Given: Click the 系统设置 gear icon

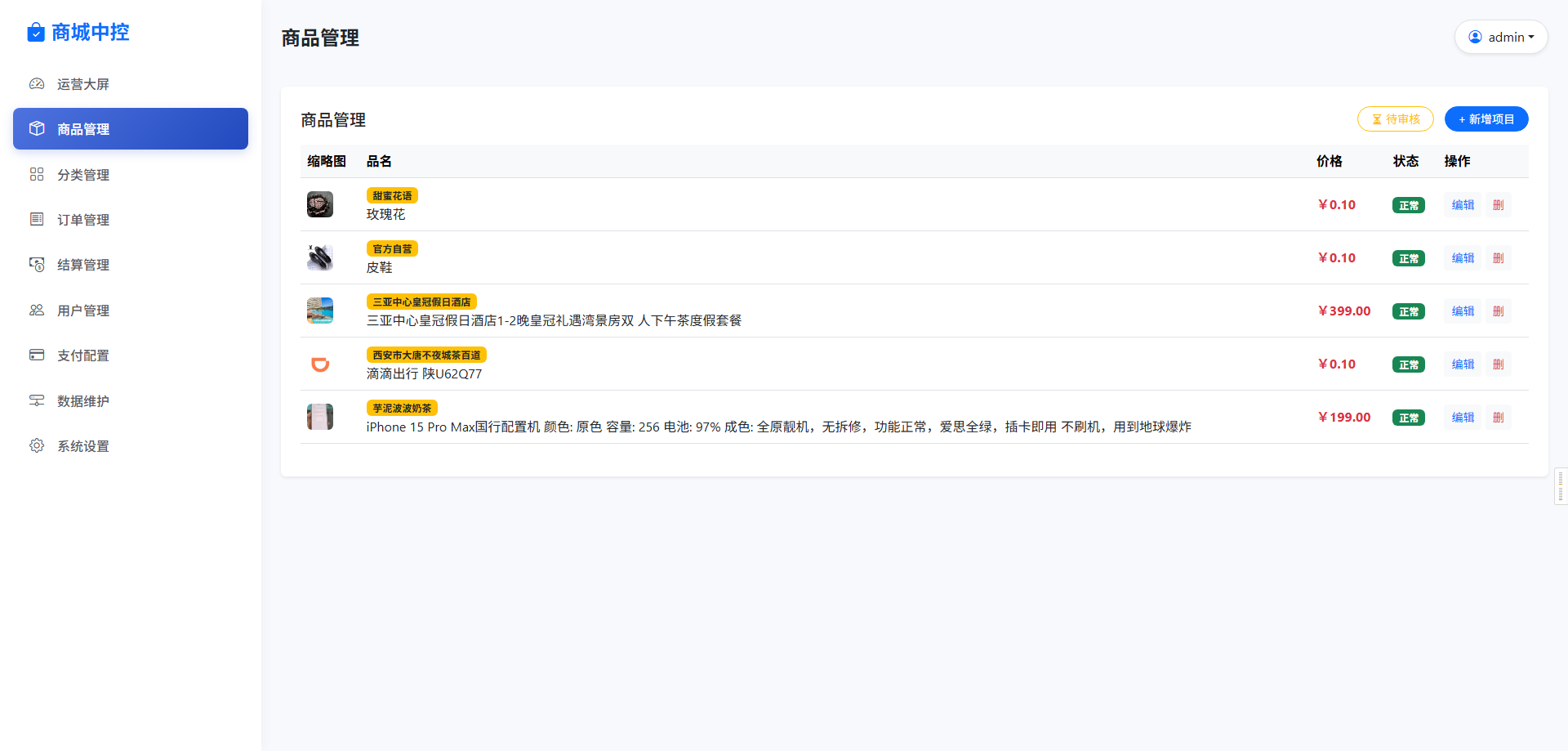Looking at the screenshot, I should pyautogui.click(x=37, y=445).
